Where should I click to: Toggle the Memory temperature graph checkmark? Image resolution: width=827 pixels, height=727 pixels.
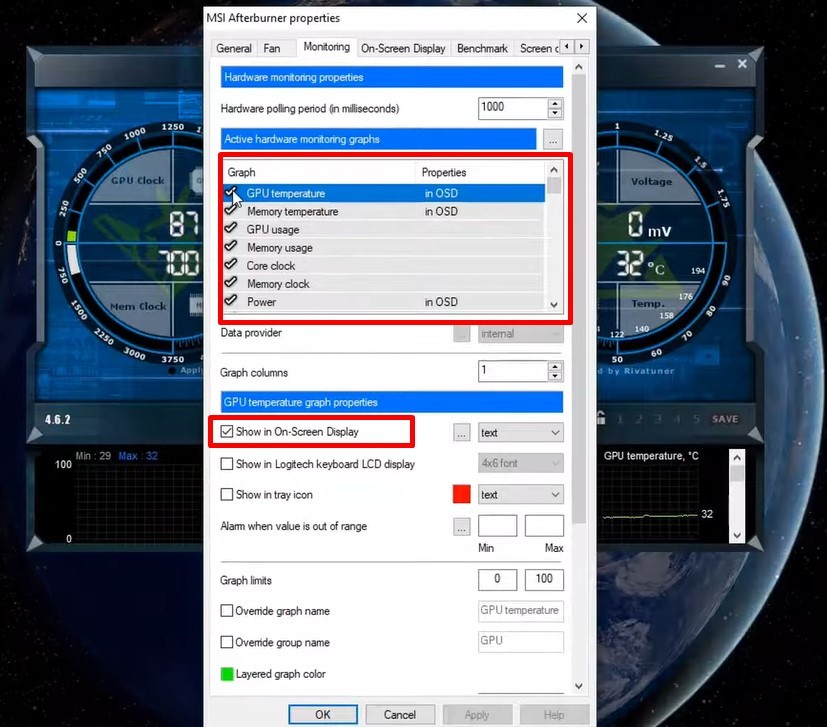pyautogui.click(x=231, y=211)
